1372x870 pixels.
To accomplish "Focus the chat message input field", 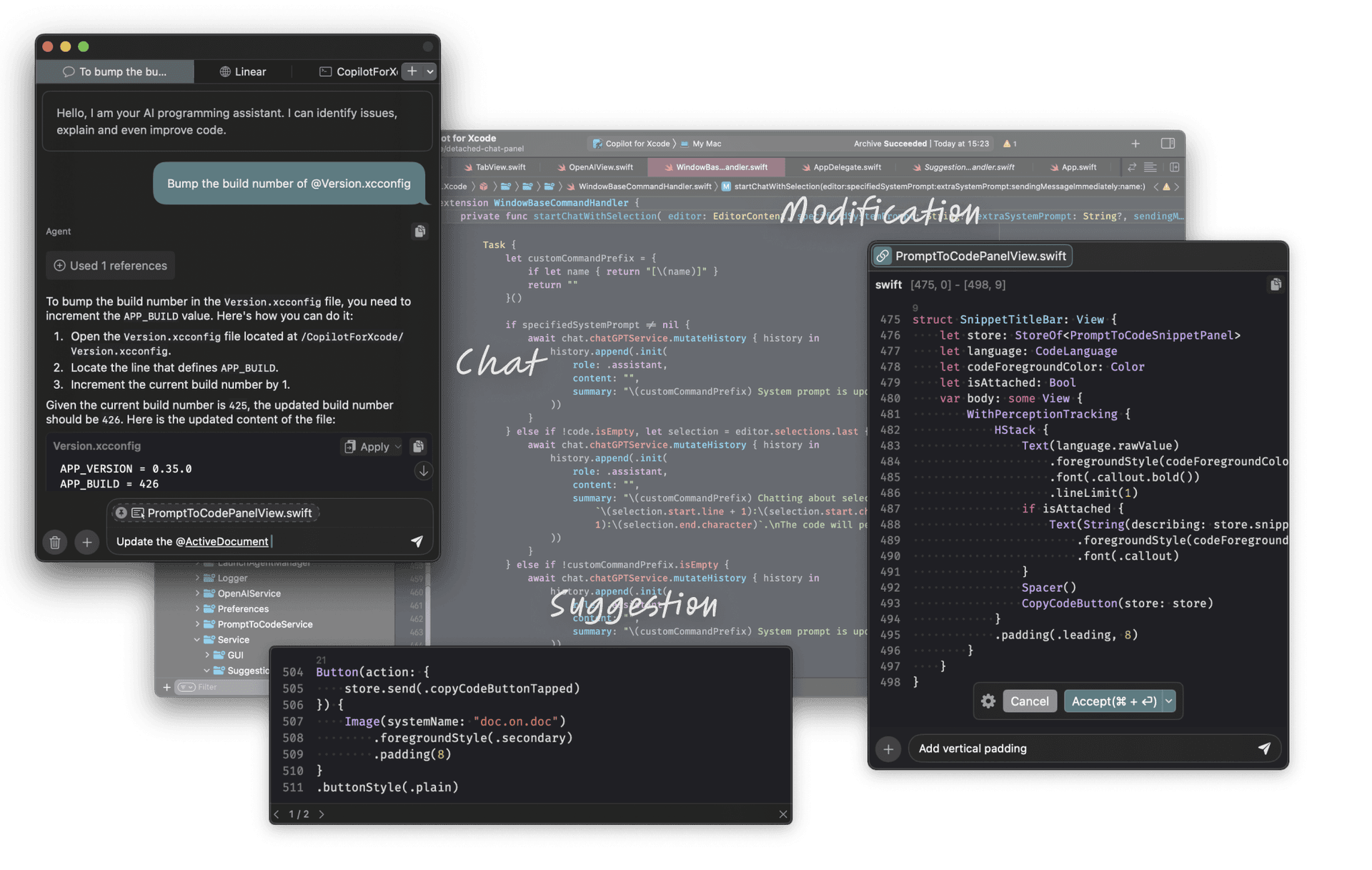I will [258, 541].
